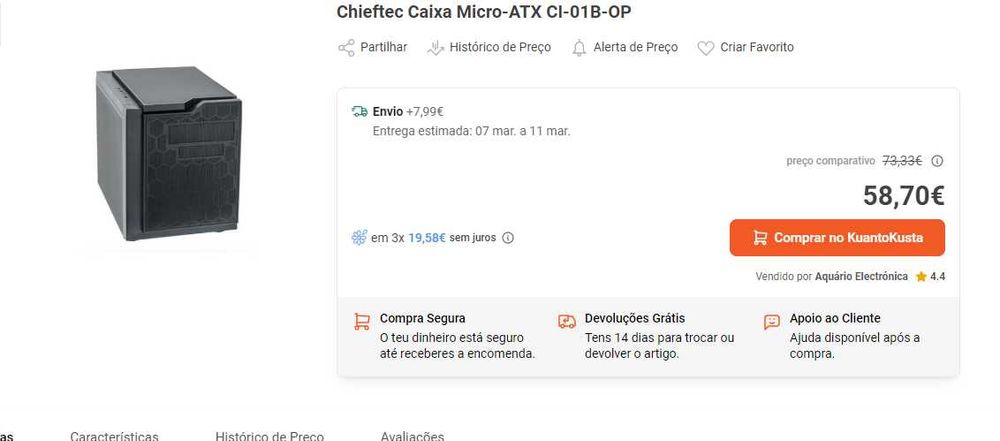Click the installments icon before em 3x
1000x441 pixels.
[x=359, y=238]
